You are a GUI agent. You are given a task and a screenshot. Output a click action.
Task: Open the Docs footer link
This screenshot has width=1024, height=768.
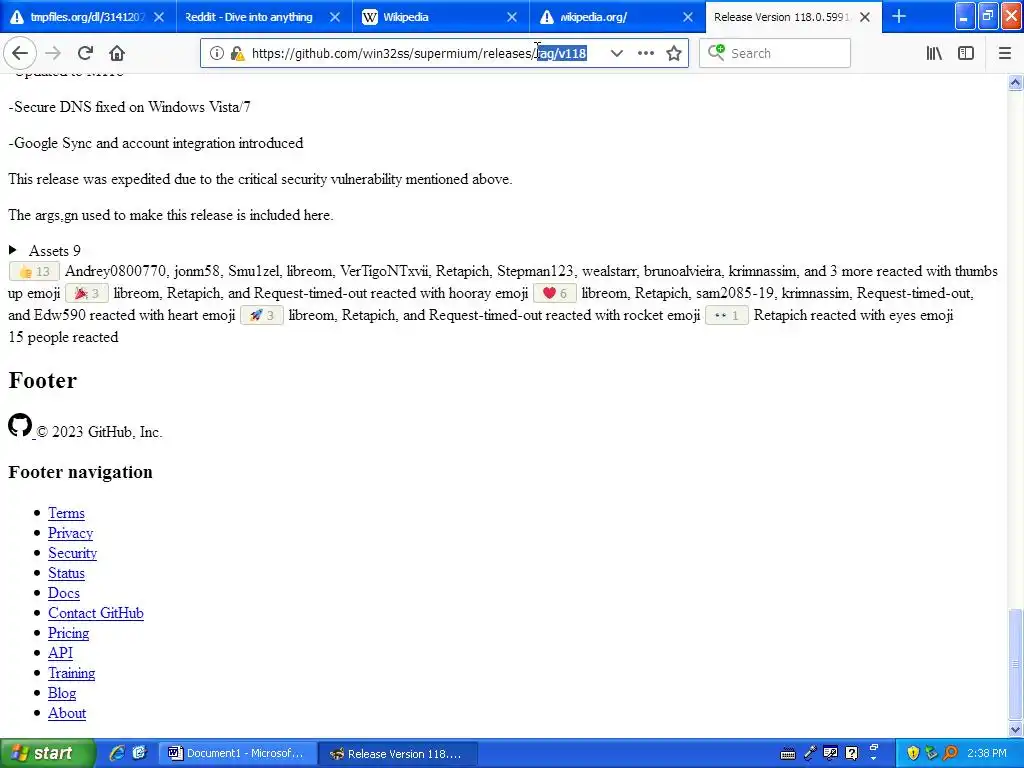[64, 593]
